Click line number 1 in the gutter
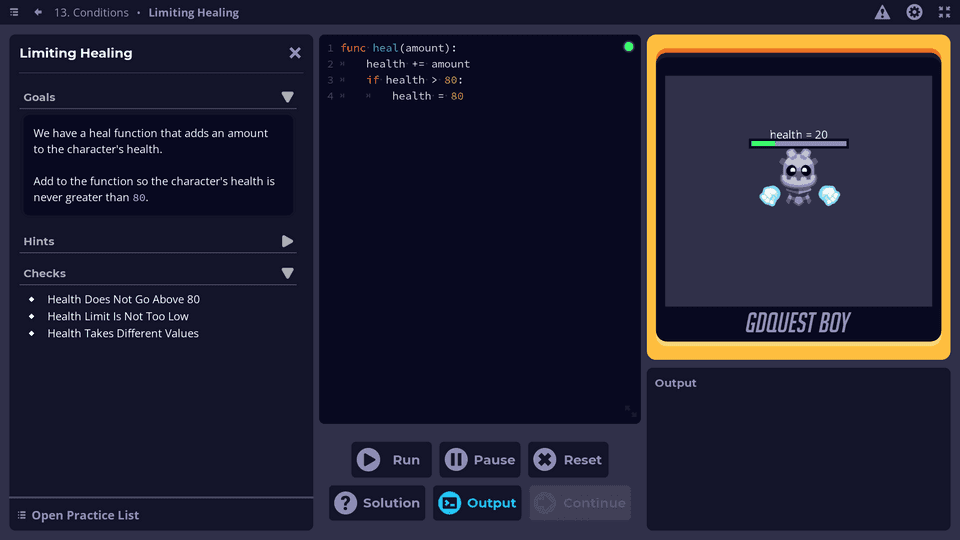 [x=330, y=48]
